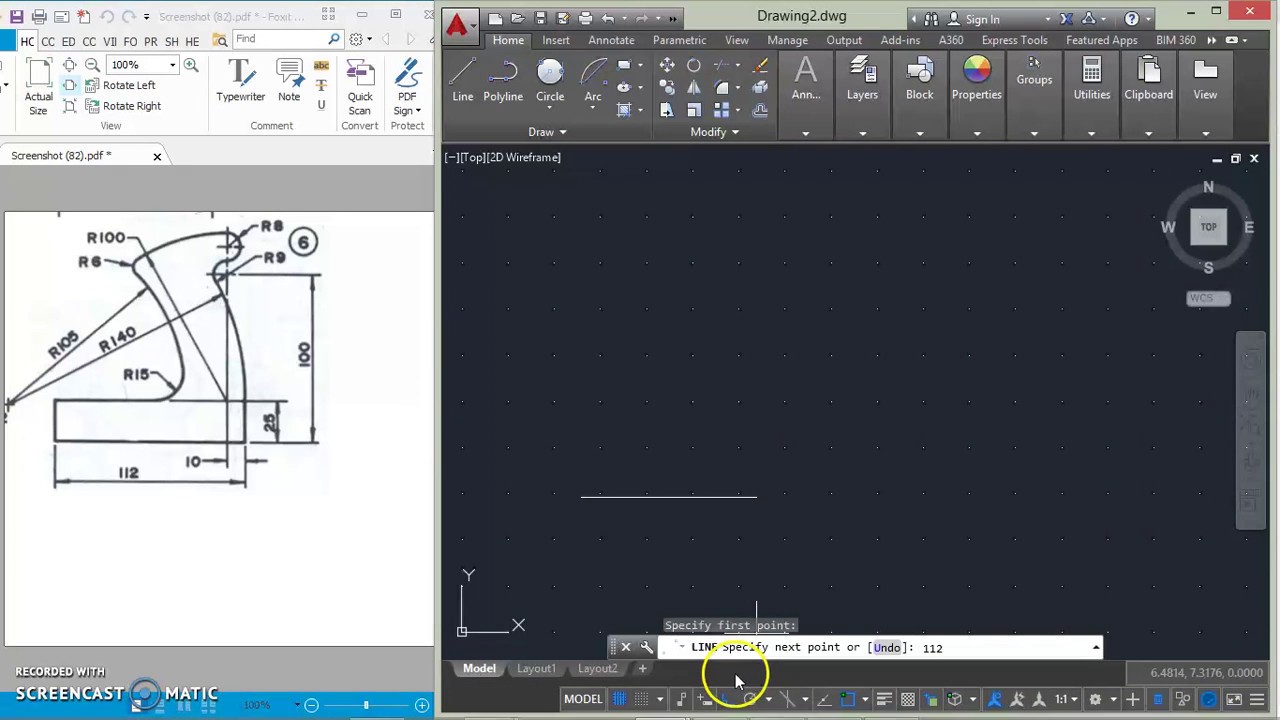The height and width of the screenshot is (720, 1280).
Task: Expand the Modify panel dropdown
Action: tap(715, 132)
